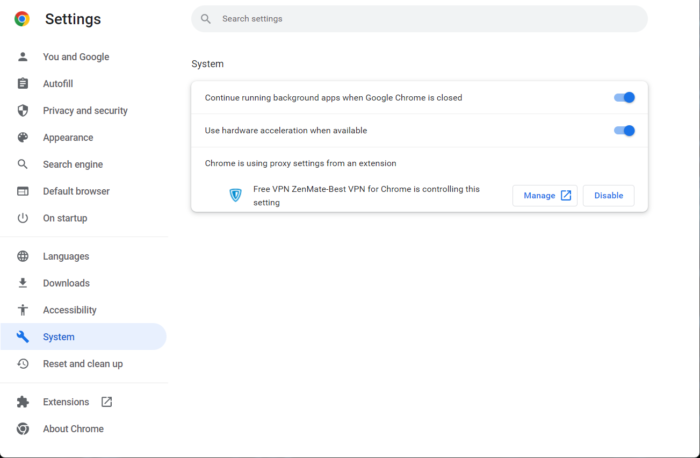
Task: Click the Reset and clean up icon
Action: [x=23, y=364]
